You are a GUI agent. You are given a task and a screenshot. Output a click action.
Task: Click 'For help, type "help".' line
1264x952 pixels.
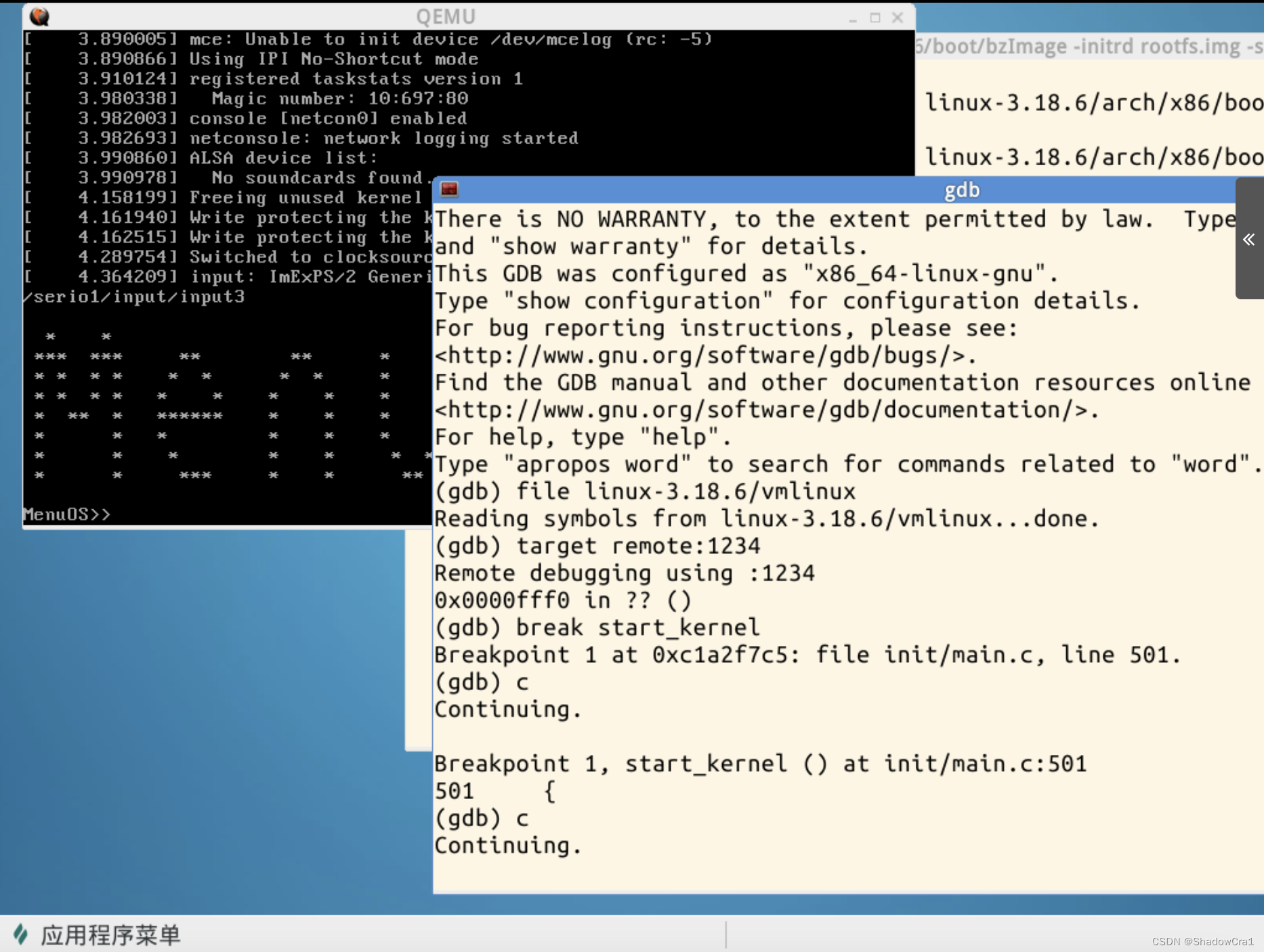583,437
